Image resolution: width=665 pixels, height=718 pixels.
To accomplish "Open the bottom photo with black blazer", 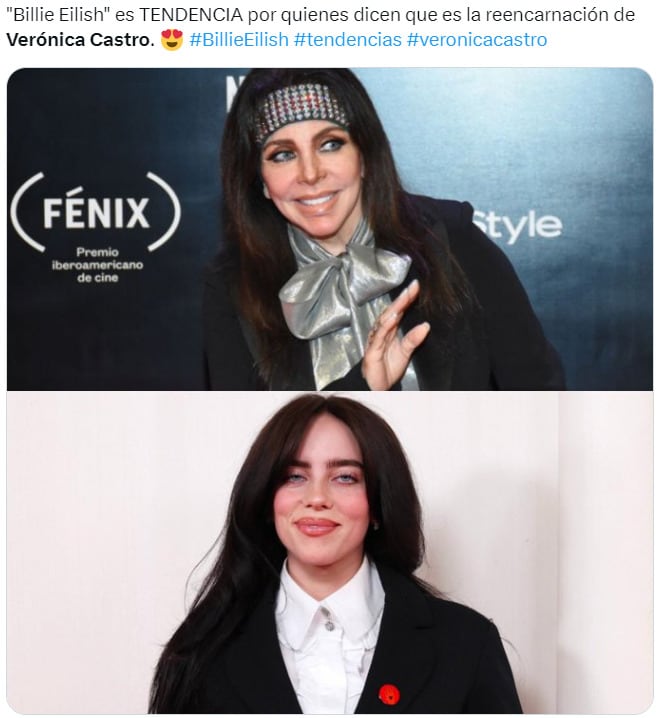I will point(330,552).
